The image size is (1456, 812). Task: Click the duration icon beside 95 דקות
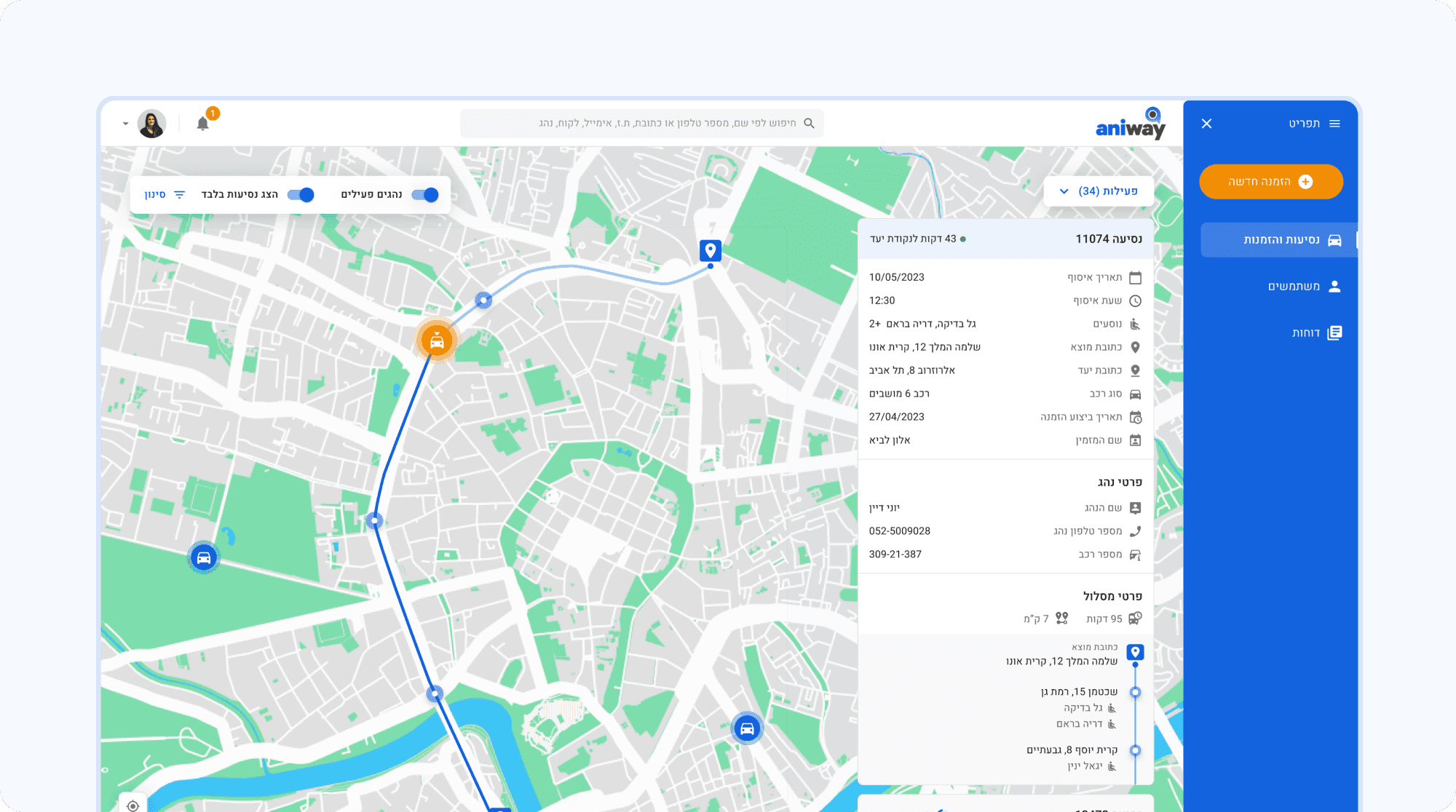[x=1135, y=618]
